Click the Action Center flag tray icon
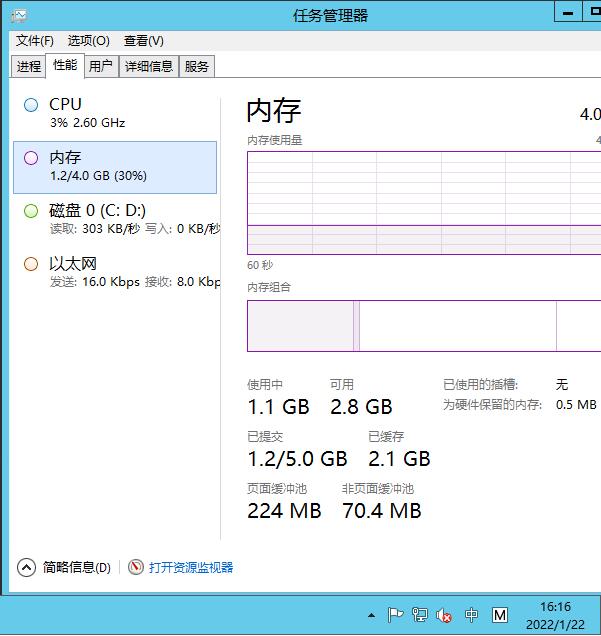Screen dimensions: 601x636 coord(395,615)
